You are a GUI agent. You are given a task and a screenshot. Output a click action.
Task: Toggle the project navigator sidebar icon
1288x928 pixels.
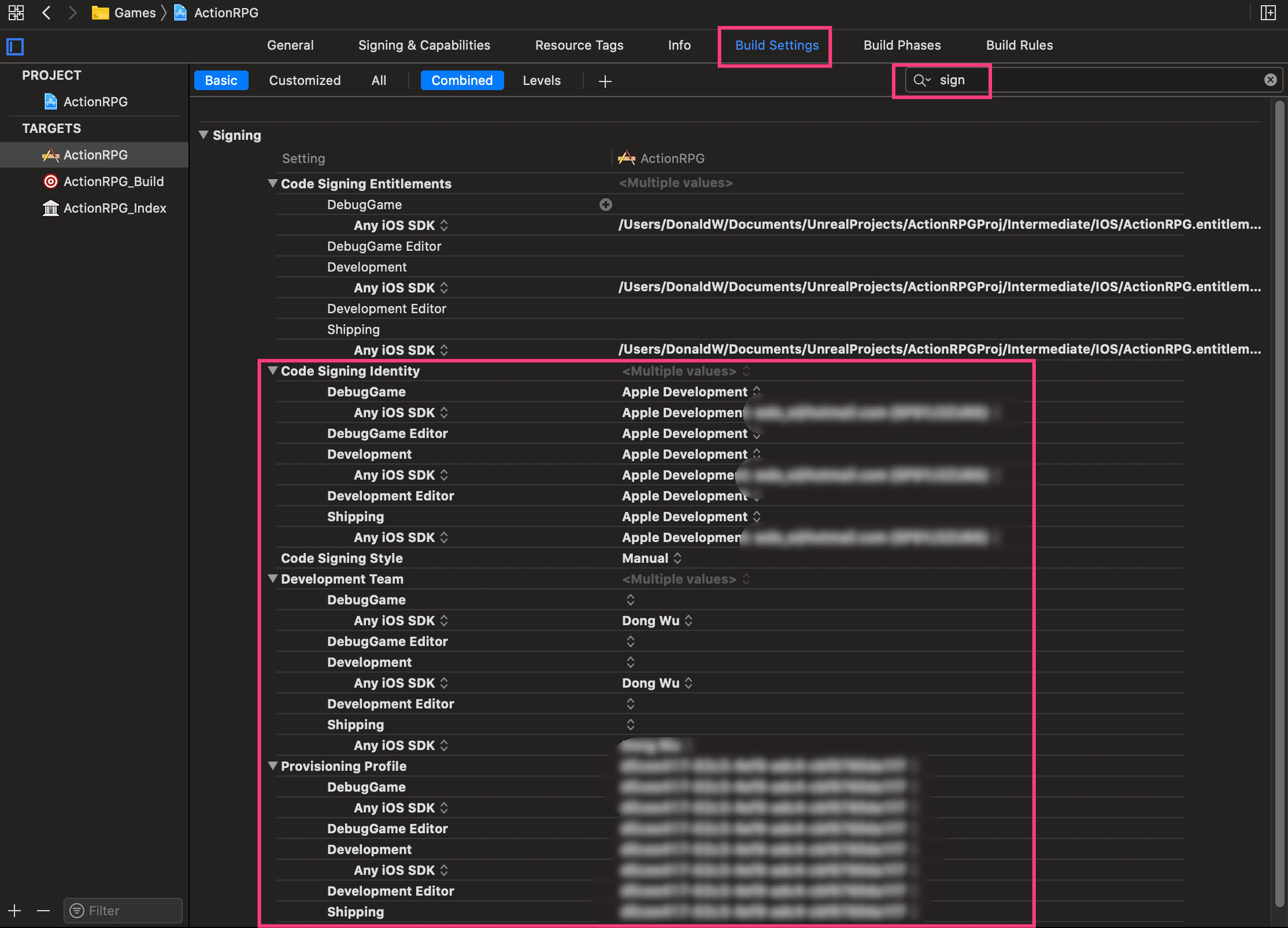click(15, 46)
